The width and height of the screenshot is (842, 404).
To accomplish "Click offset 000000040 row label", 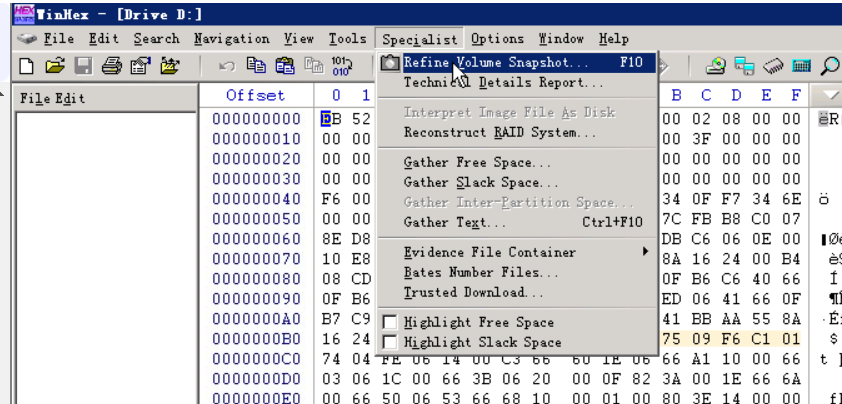I will click(256, 199).
